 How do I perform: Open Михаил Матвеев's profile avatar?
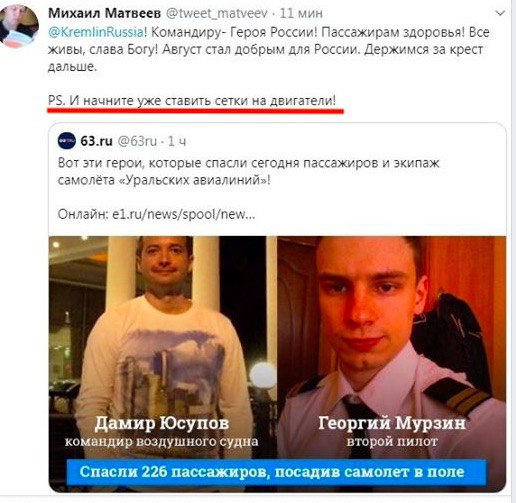coord(19,26)
